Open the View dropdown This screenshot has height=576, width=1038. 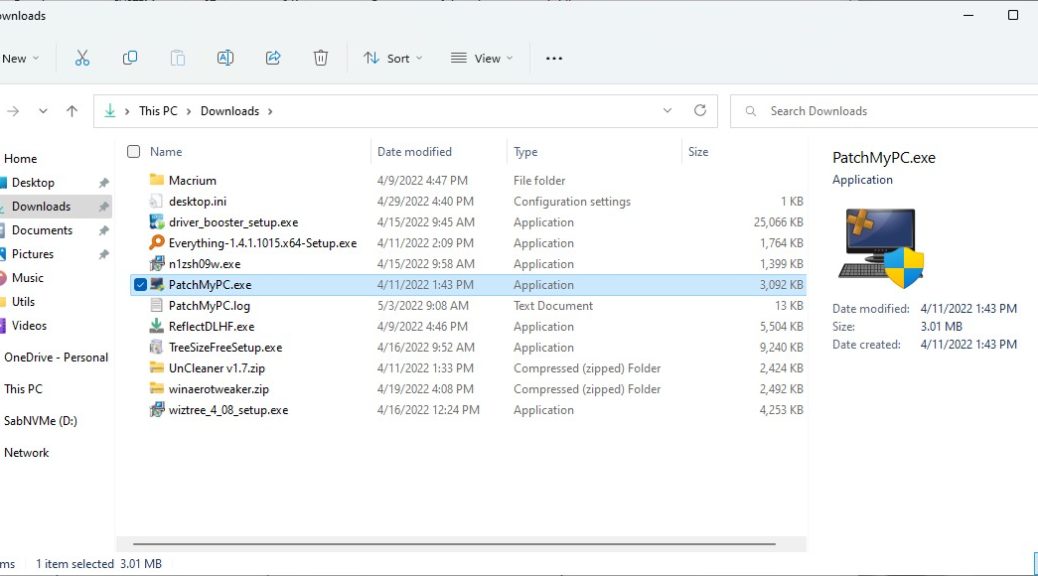pos(482,58)
